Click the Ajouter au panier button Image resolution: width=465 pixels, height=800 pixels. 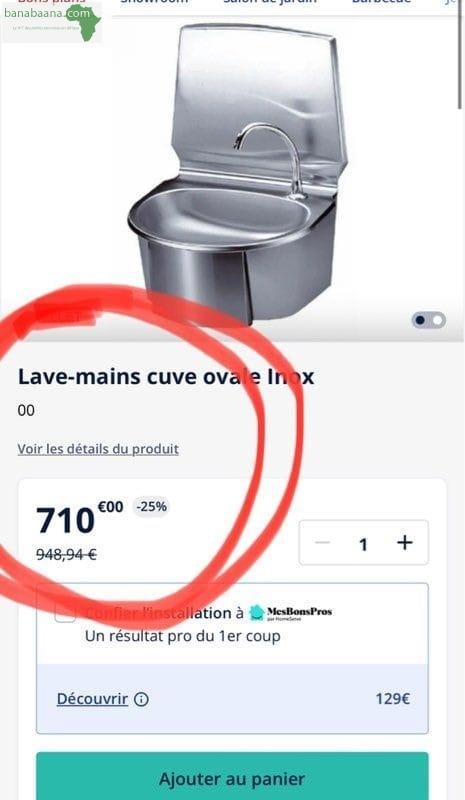tap(232, 777)
